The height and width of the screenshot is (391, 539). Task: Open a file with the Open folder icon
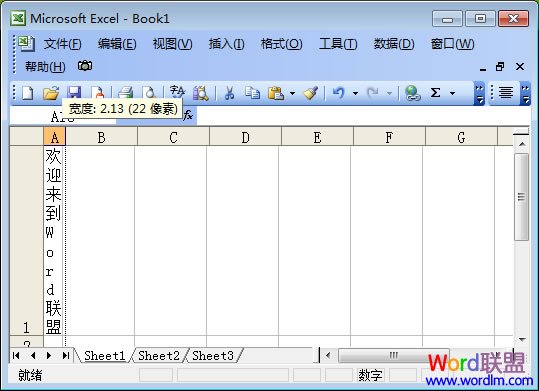pos(51,93)
